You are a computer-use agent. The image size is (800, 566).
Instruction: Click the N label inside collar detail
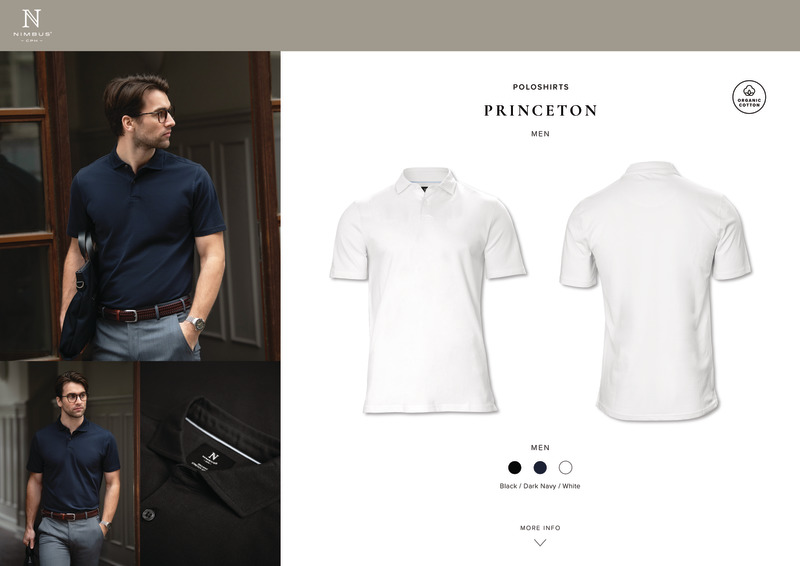tap(213, 457)
